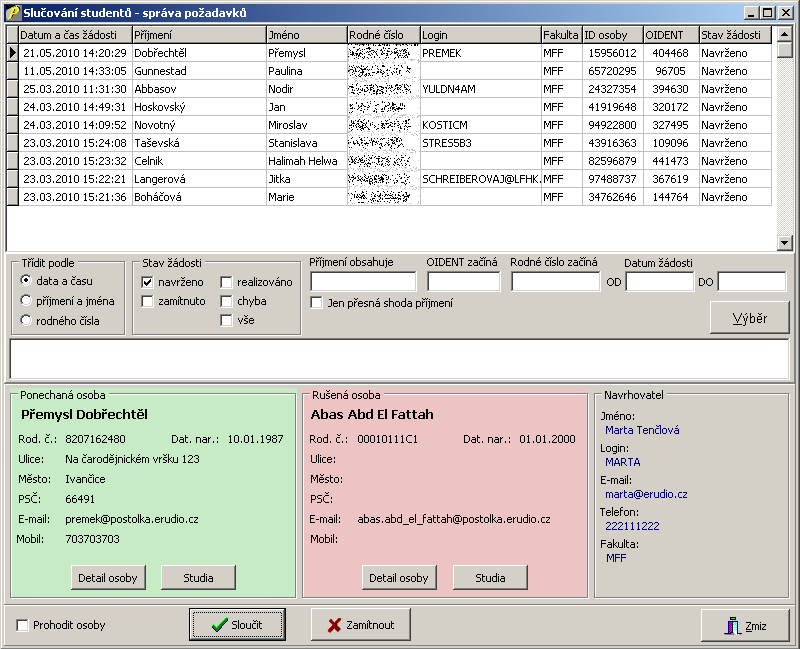Image resolution: width=800 pixels, height=649 pixels.
Task: Focus the Příjmení obsahuje input field
Action: click(x=363, y=282)
